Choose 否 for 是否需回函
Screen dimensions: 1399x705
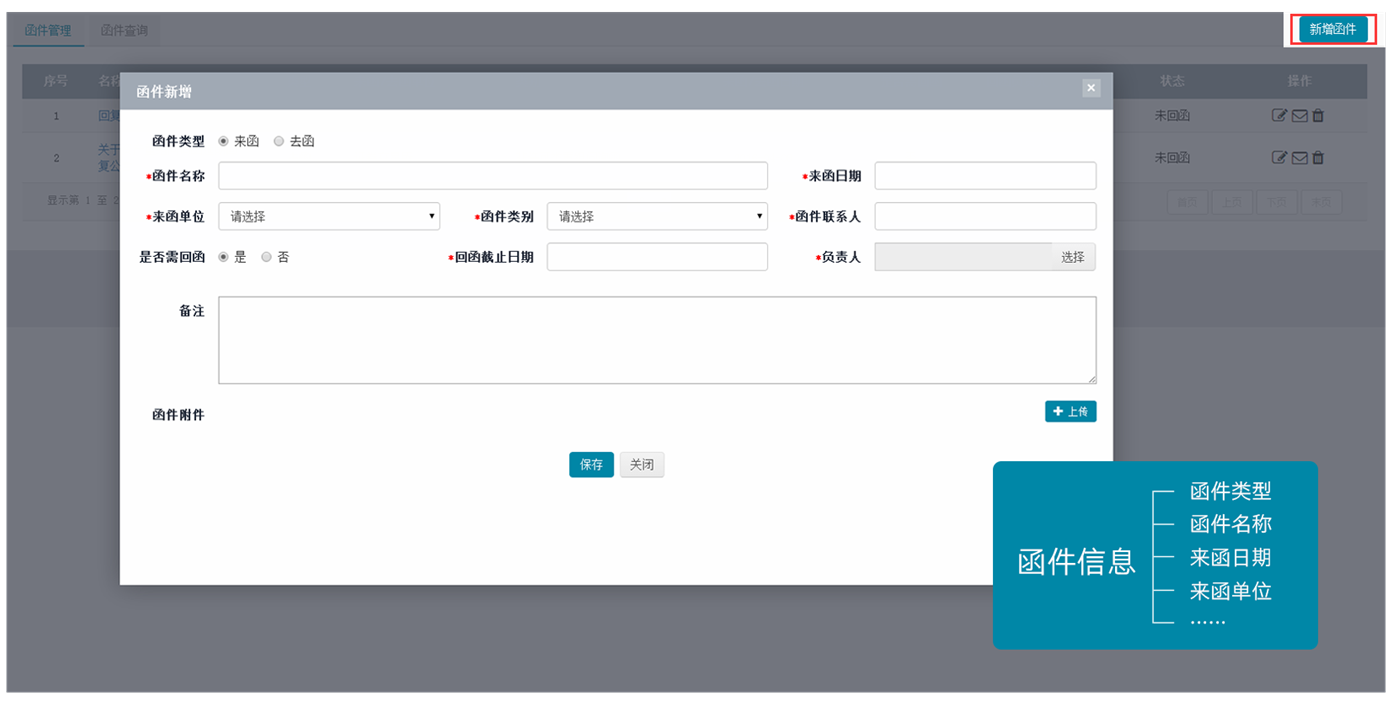pyautogui.click(x=266, y=257)
